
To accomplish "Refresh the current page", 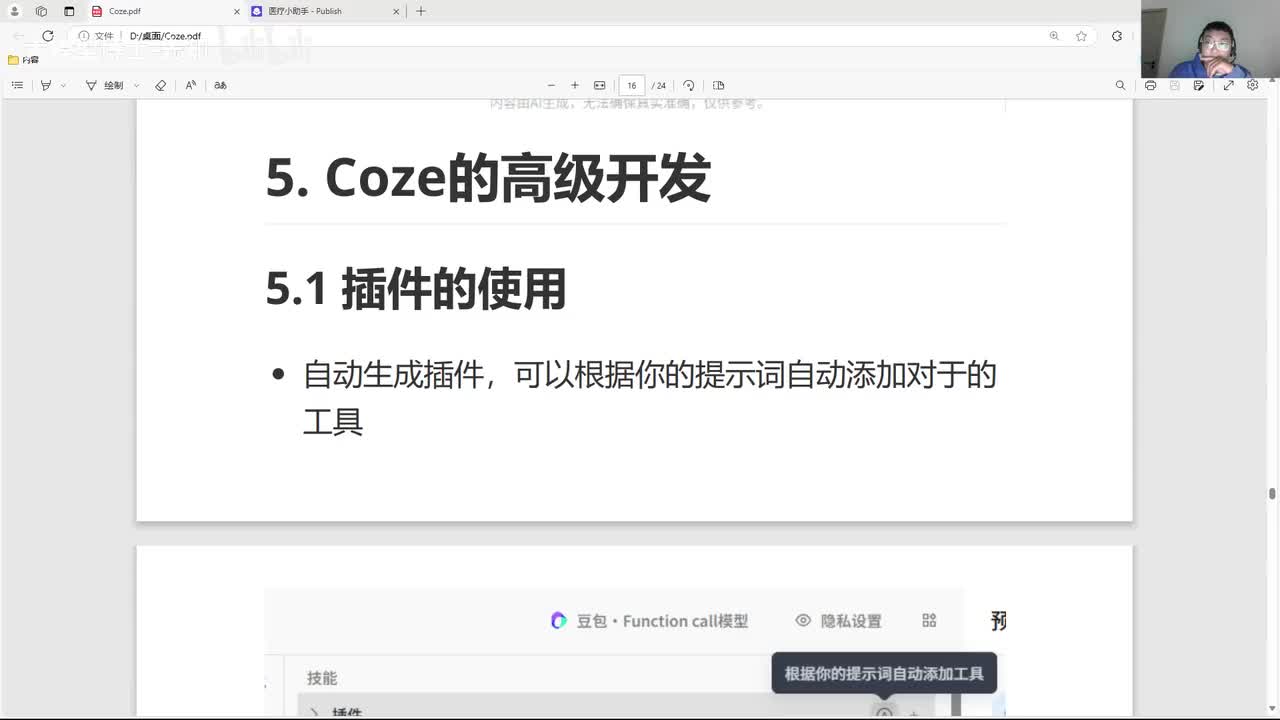I will coord(47,36).
